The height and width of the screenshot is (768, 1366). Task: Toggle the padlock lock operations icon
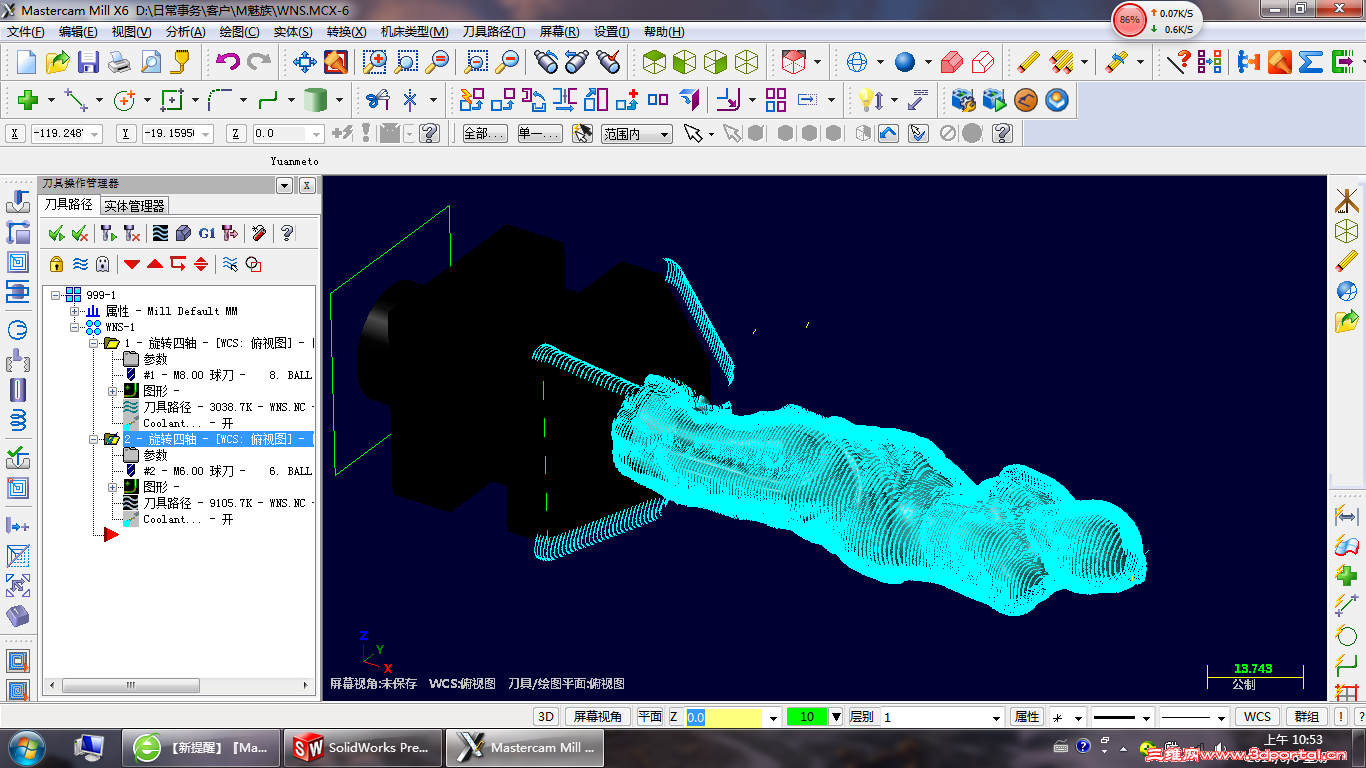click(x=56, y=264)
